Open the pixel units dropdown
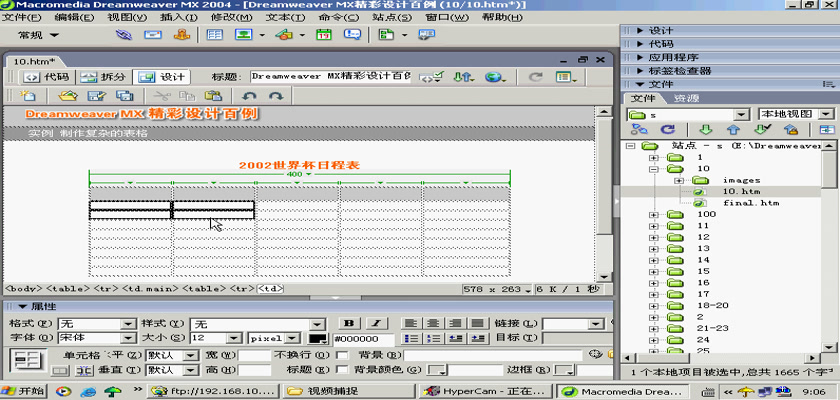Viewport: 840px width, 400px height. 292,338
